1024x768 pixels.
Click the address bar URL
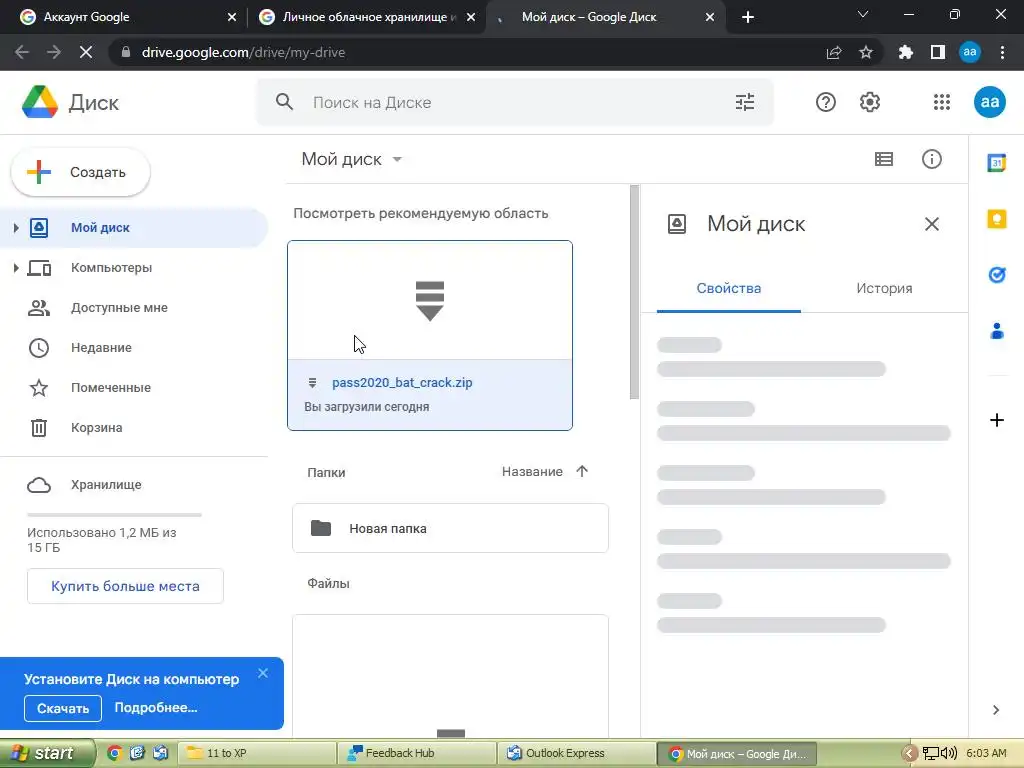[x=243, y=52]
